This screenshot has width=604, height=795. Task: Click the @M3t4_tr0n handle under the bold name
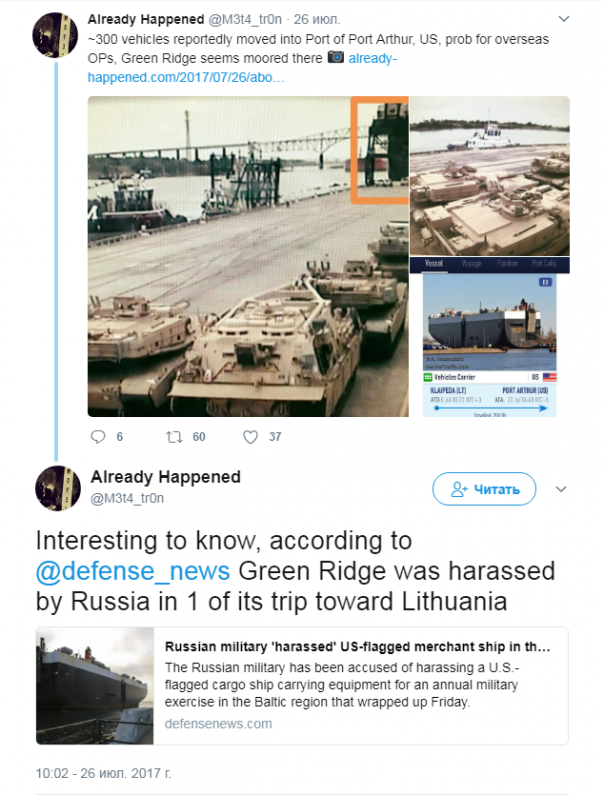(x=127, y=498)
